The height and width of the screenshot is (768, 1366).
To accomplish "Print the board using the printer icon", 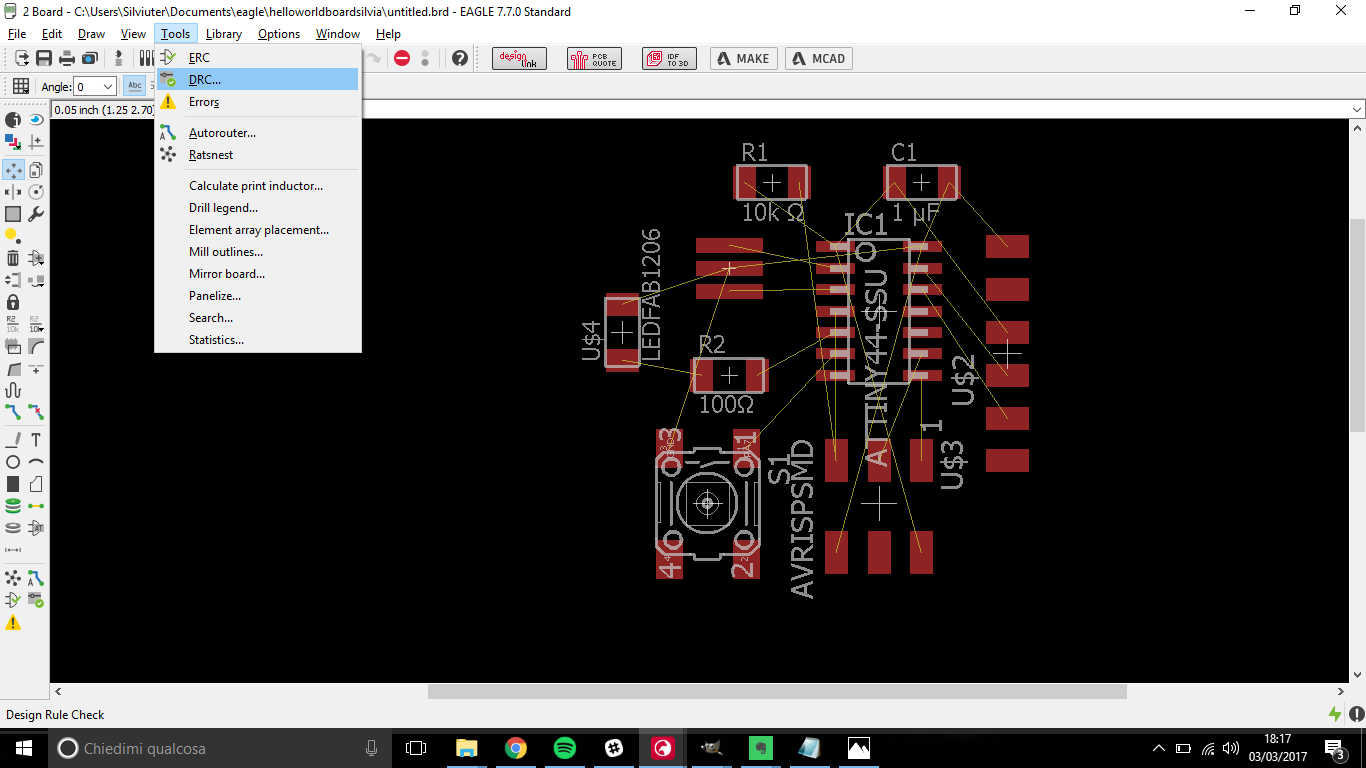I will point(67,58).
